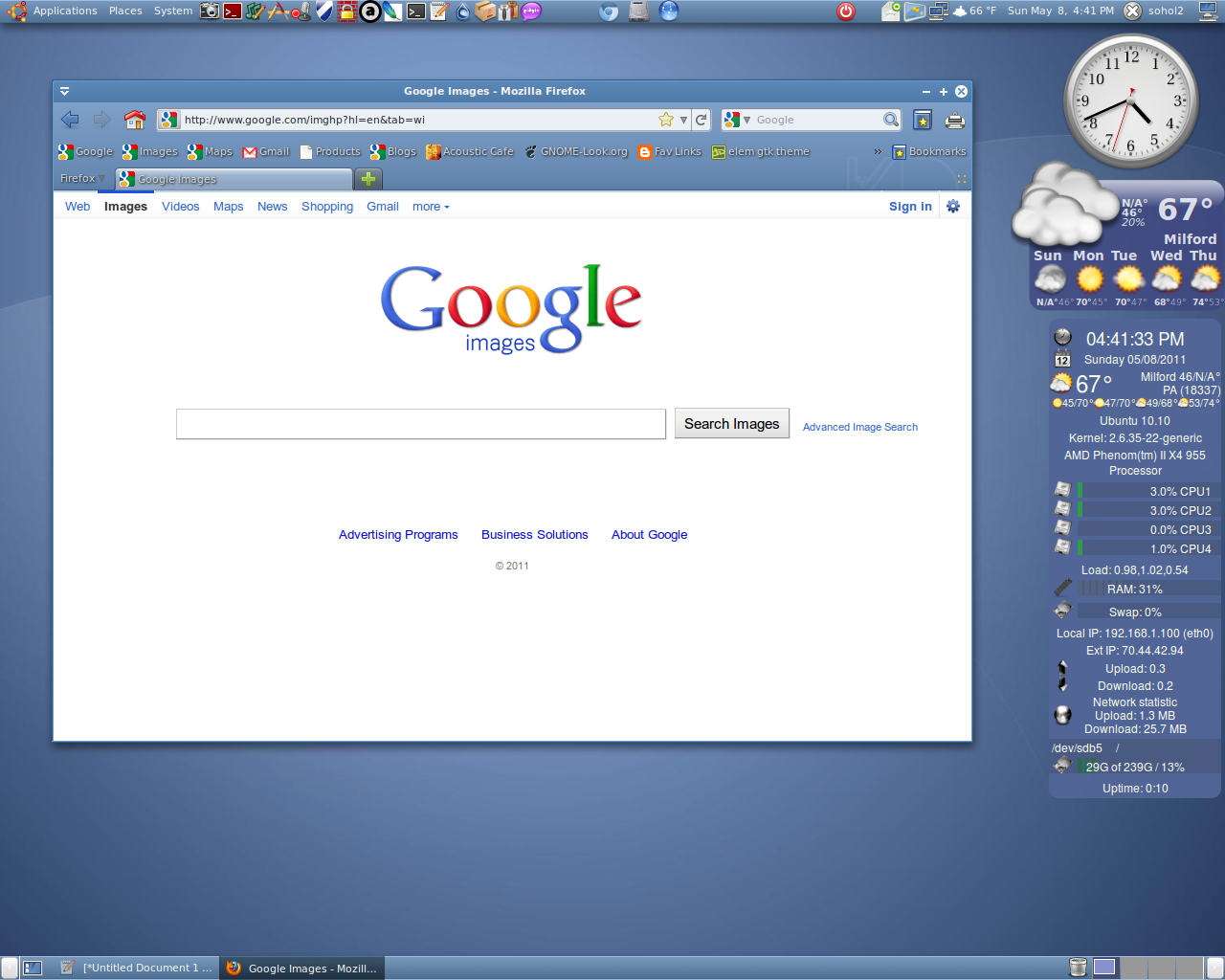This screenshot has height=980, width=1225.
Task: Show the desktop using the bottom-left panel button
Action: pyautogui.click(x=33, y=968)
